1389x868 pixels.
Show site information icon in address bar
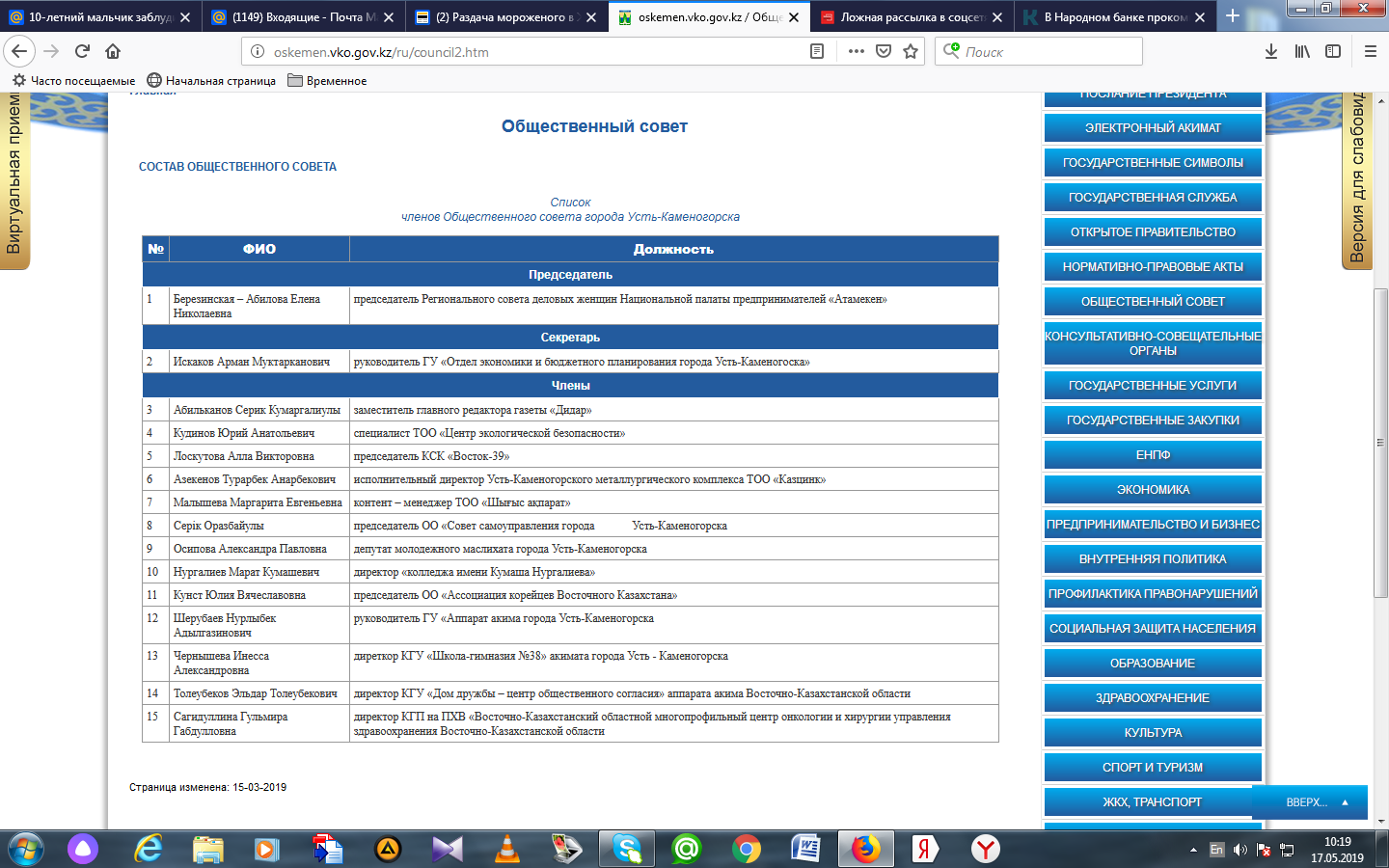click(x=258, y=52)
